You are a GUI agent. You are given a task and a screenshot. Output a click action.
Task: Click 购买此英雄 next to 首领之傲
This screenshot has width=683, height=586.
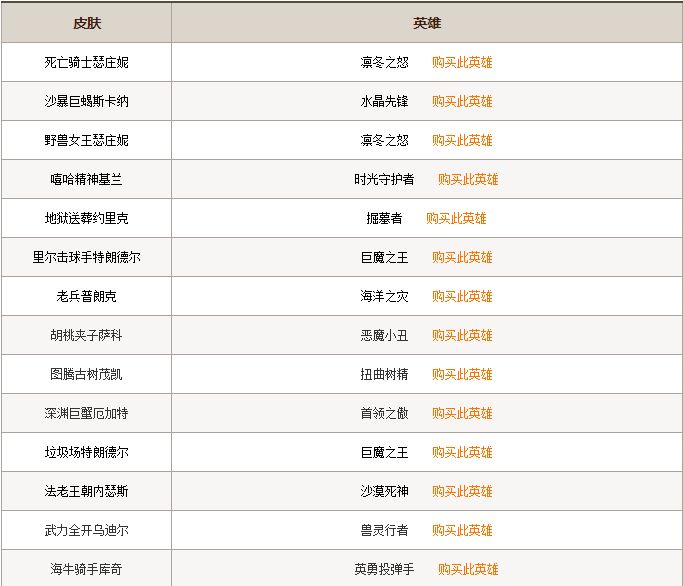(462, 413)
